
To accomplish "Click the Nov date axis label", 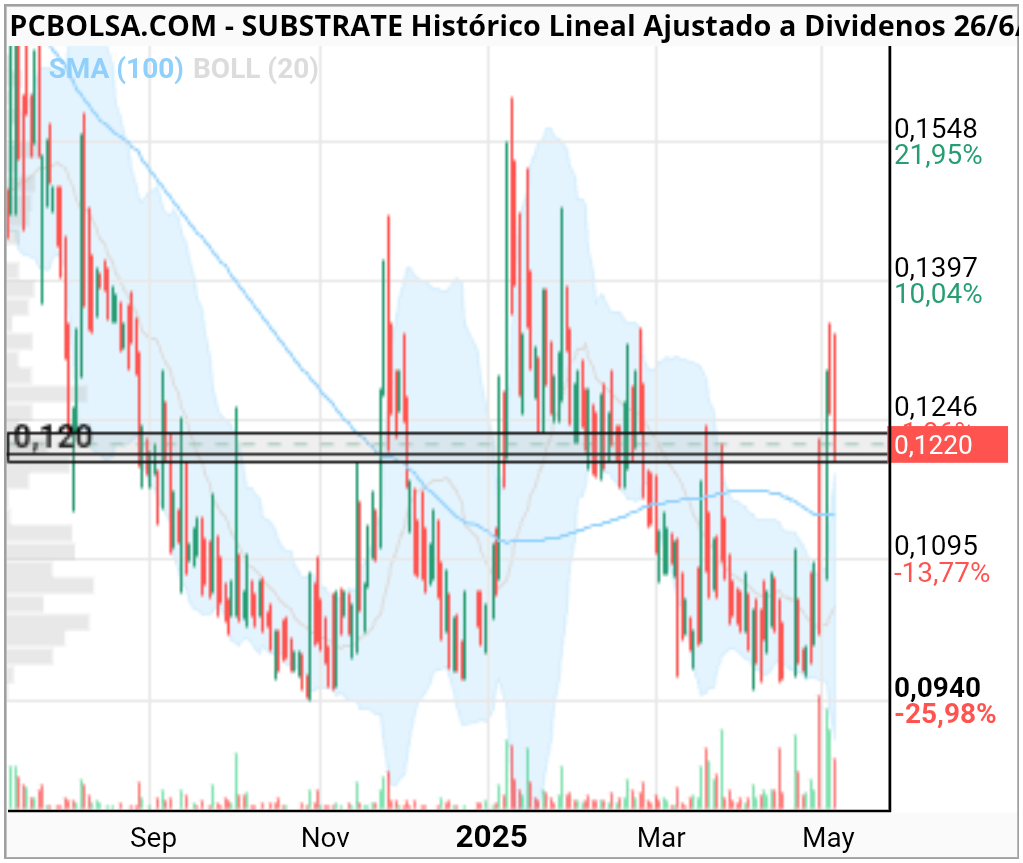I will 325,838.
